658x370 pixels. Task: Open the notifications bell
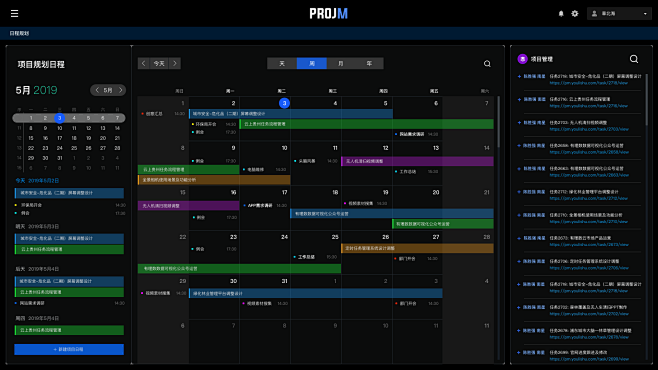(561, 13)
